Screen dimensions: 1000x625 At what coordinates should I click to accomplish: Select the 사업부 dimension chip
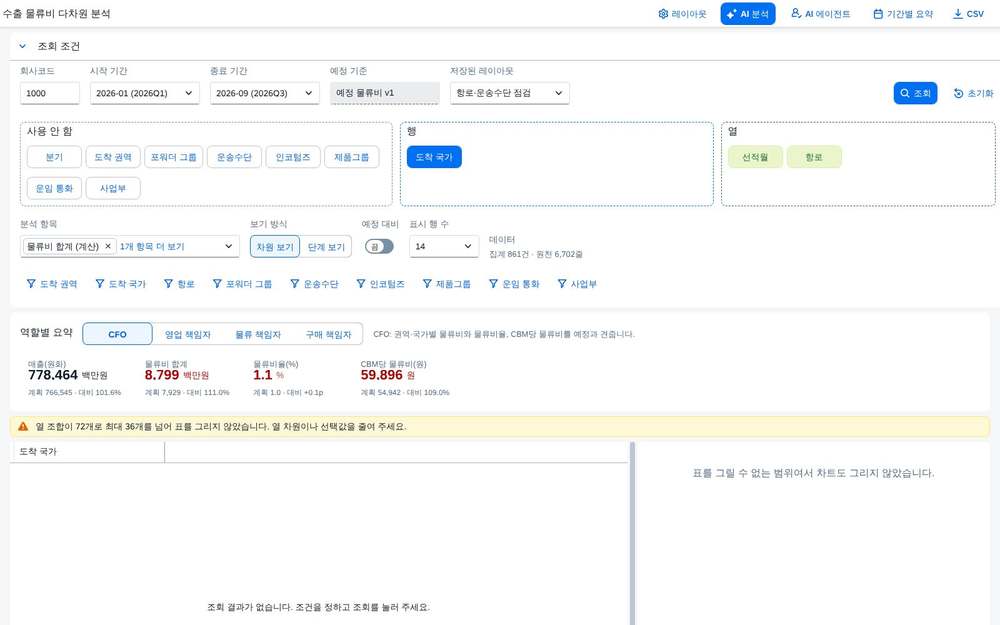coord(113,188)
